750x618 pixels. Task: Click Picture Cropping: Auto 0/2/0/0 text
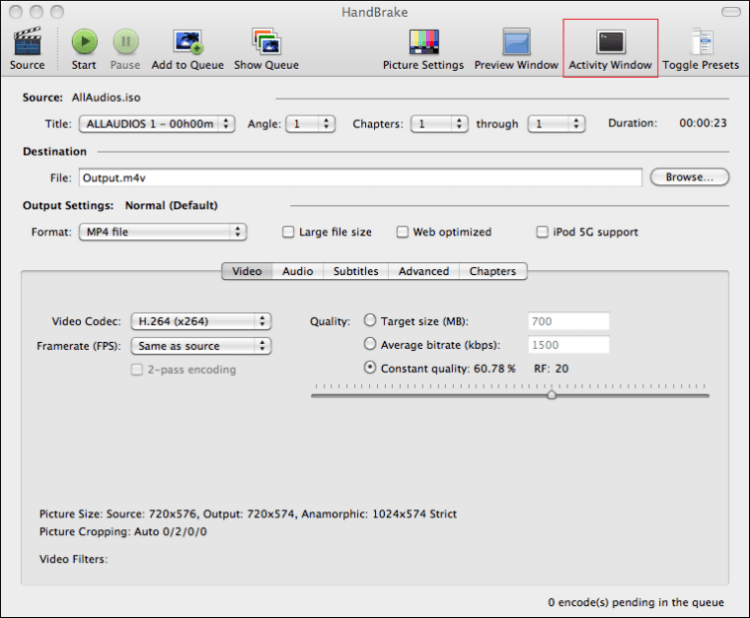pyautogui.click(x=123, y=532)
